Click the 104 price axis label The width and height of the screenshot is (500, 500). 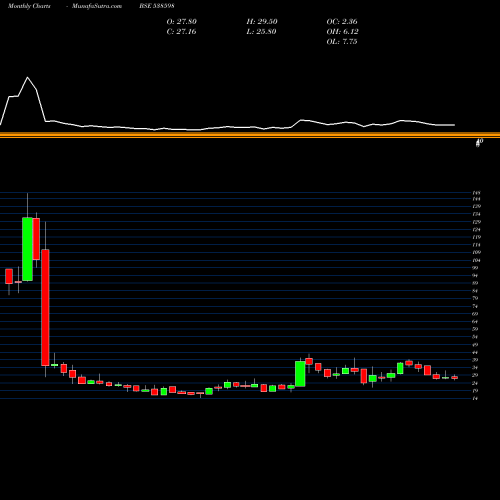[476, 260]
